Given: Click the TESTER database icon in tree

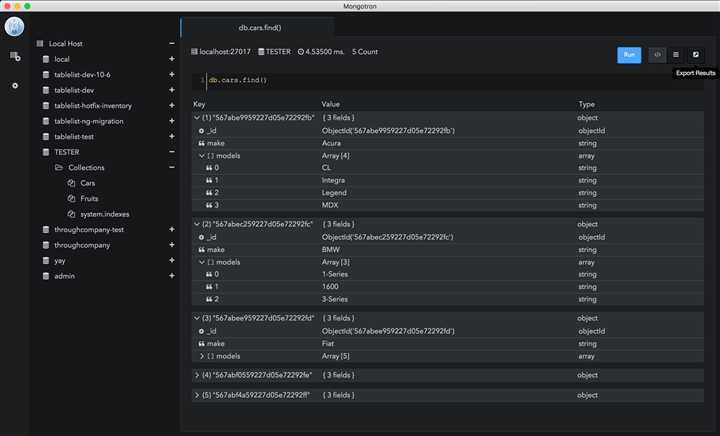Looking at the screenshot, I should [x=45, y=152].
